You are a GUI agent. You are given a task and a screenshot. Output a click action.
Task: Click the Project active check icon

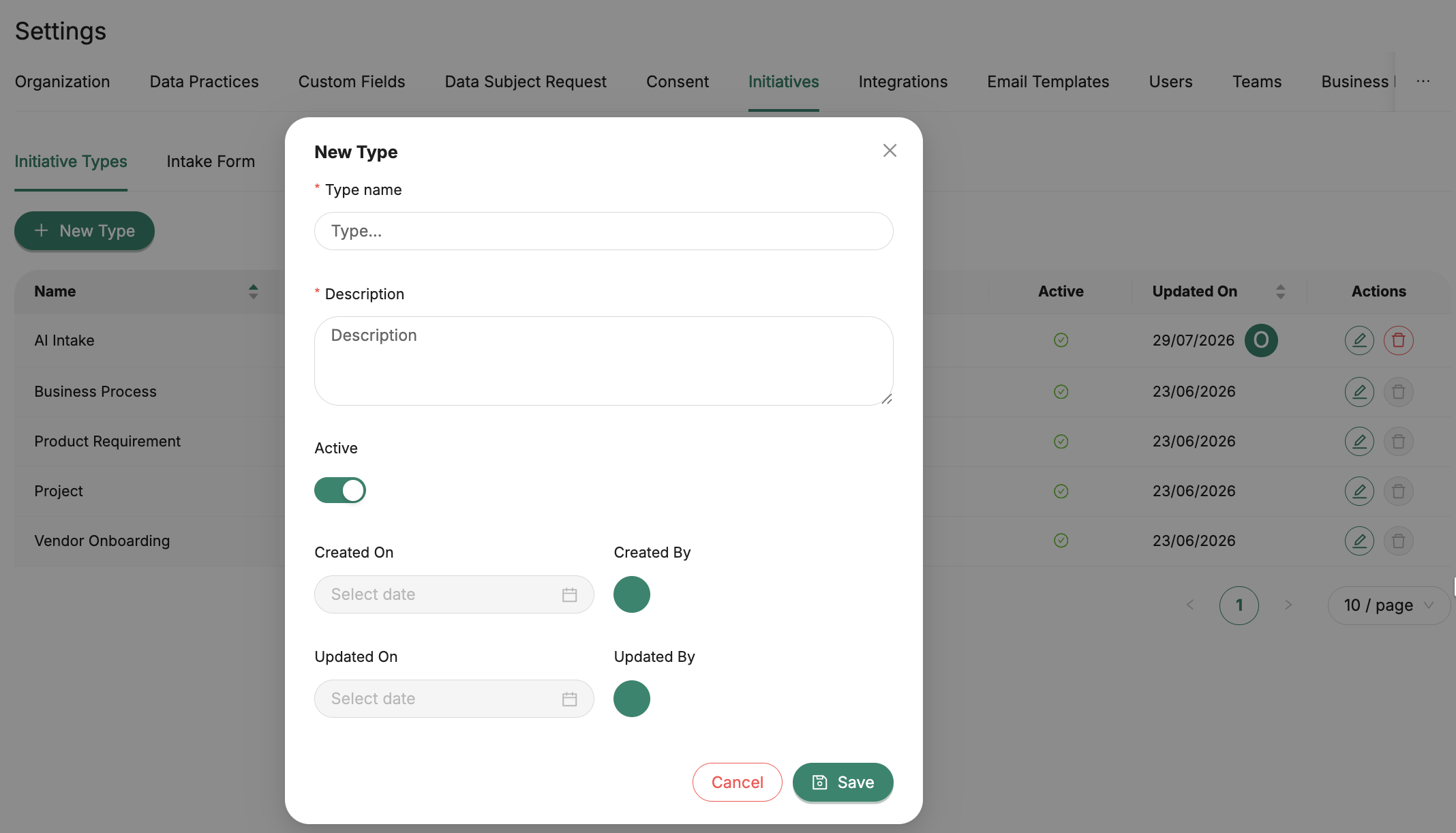click(1061, 491)
